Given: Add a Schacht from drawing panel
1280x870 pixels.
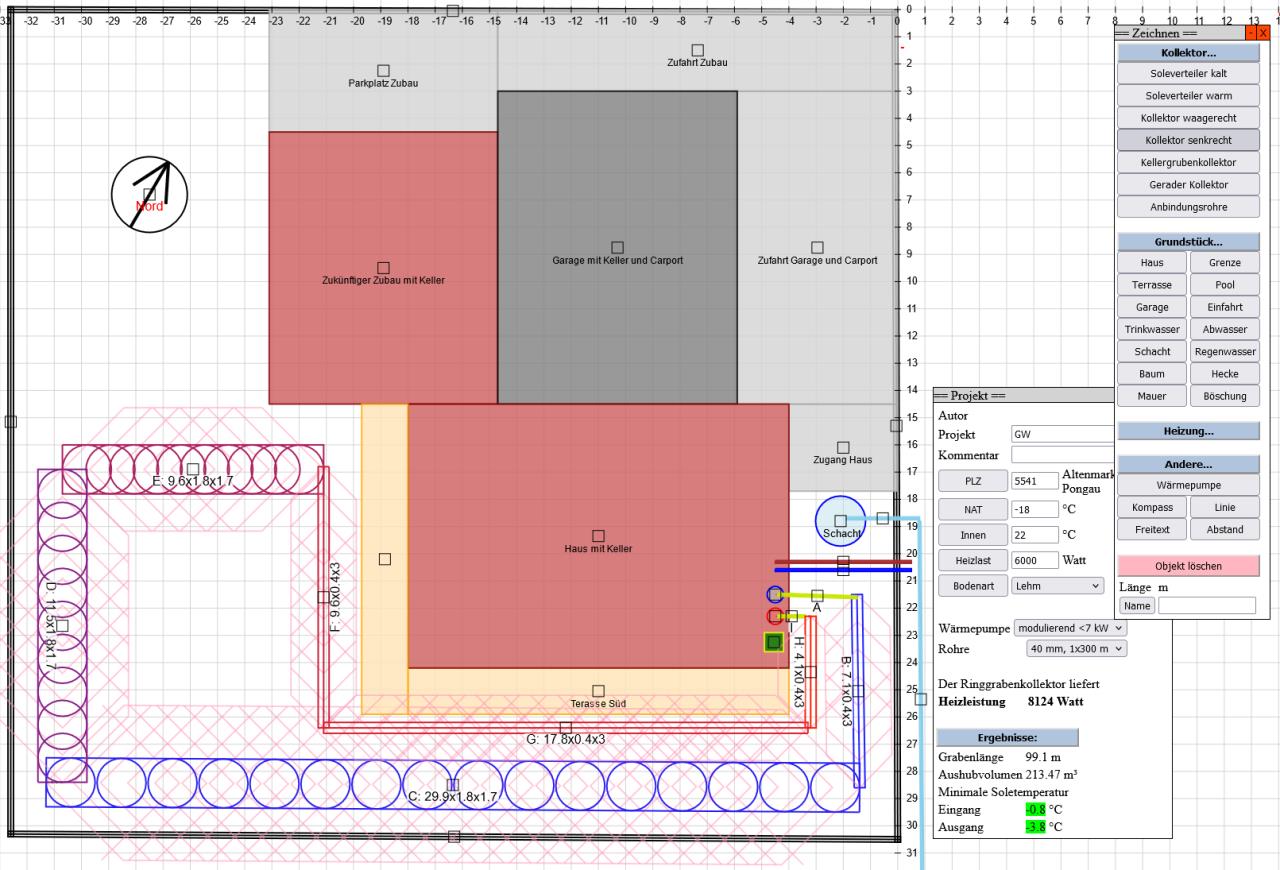Looking at the screenshot, I should point(1152,352).
